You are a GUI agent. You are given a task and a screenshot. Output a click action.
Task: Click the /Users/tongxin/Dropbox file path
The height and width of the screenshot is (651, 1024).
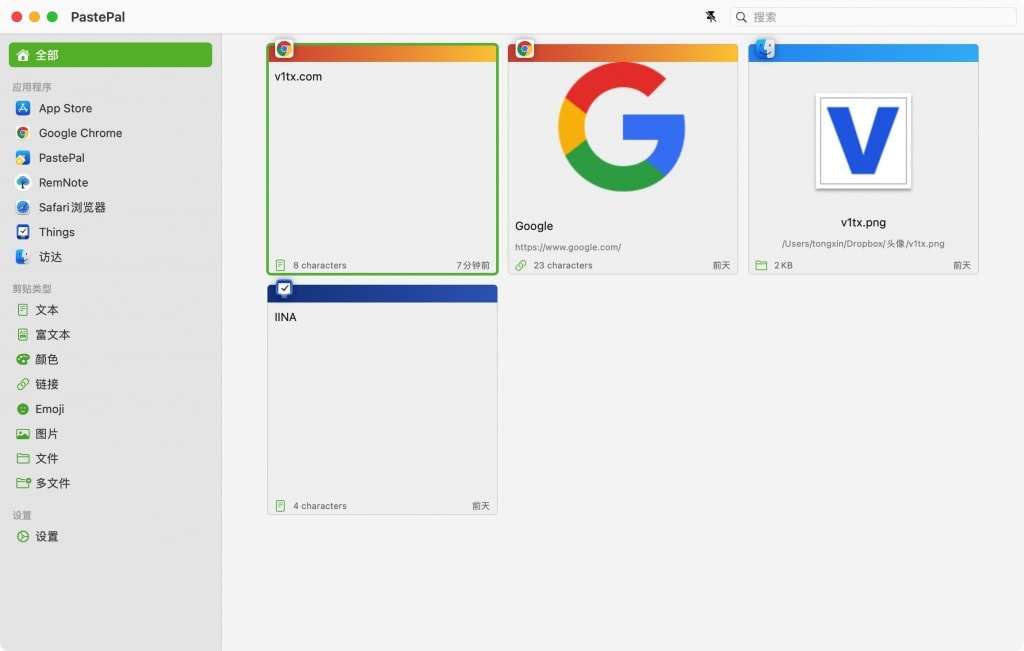863,244
